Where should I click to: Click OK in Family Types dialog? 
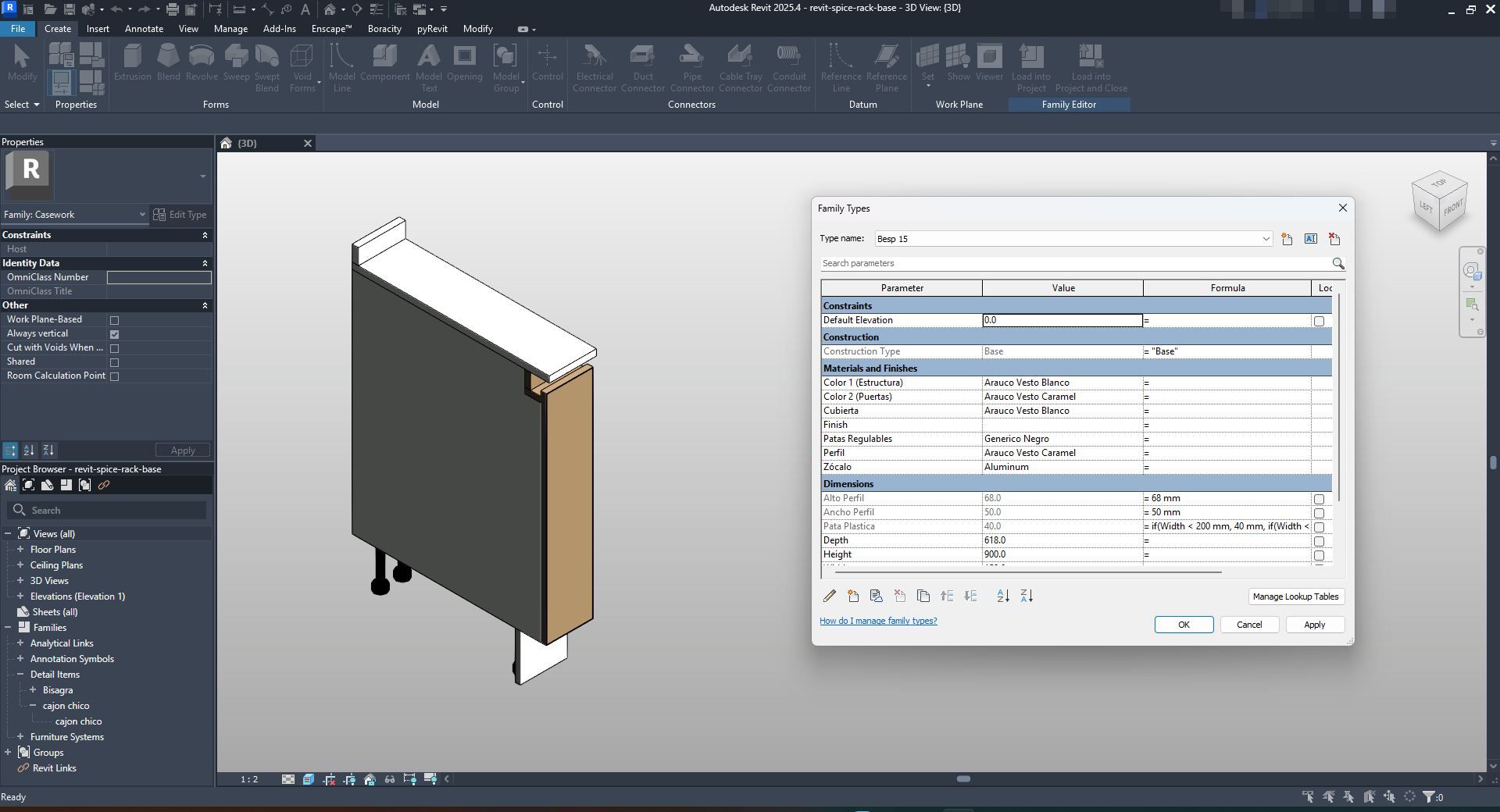[x=1184, y=625]
